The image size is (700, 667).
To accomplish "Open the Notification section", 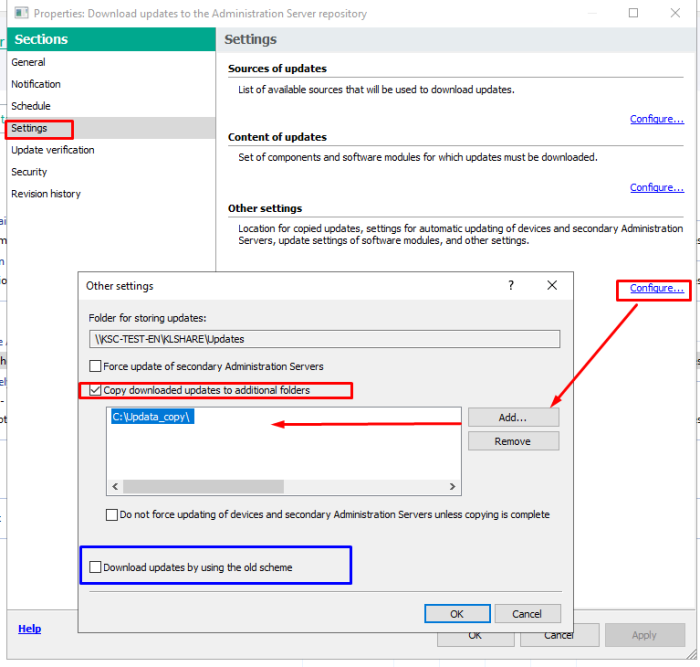I will click(36, 84).
